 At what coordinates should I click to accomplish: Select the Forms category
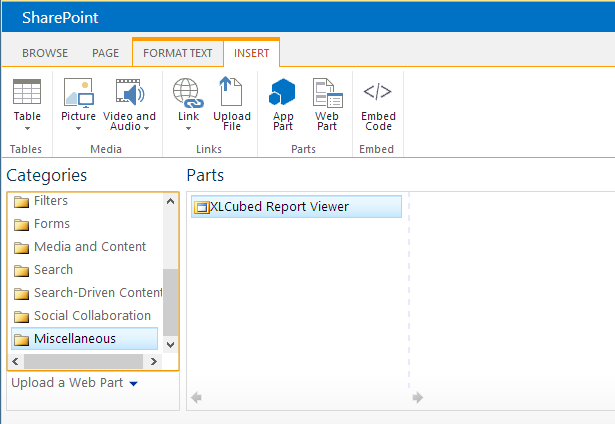point(52,224)
